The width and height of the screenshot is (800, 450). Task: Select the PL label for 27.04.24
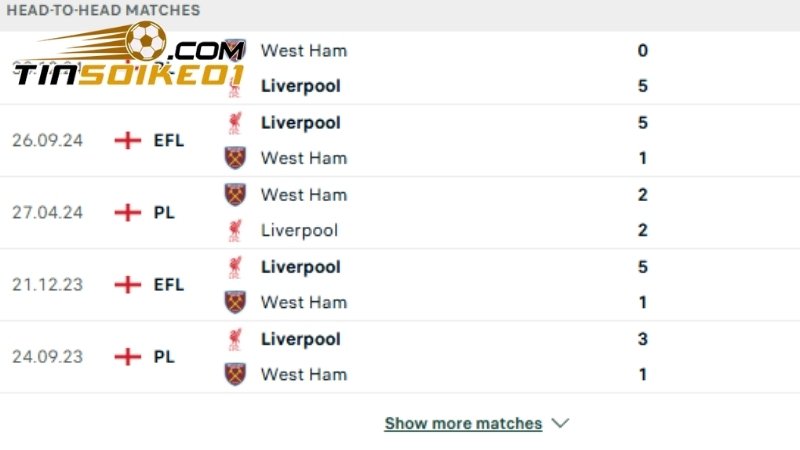click(165, 212)
